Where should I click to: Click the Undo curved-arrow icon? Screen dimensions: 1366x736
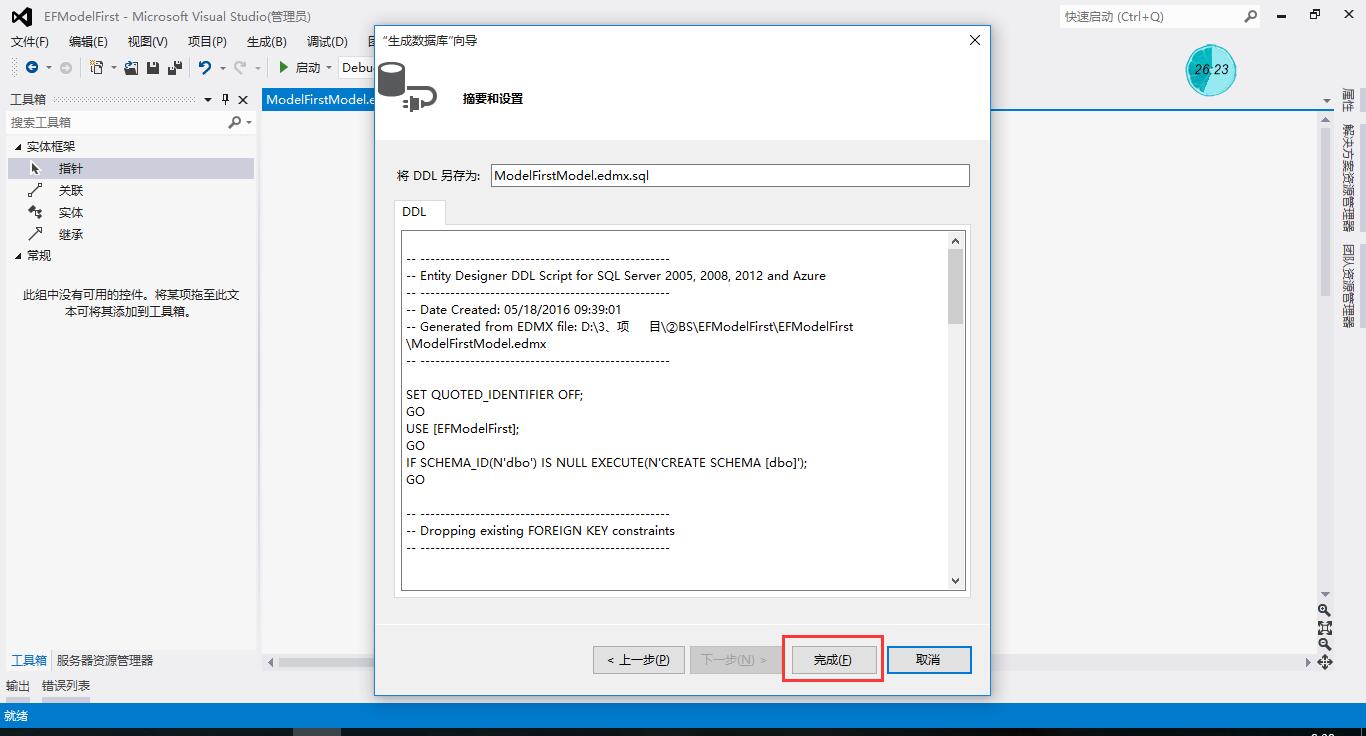tap(205, 67)
